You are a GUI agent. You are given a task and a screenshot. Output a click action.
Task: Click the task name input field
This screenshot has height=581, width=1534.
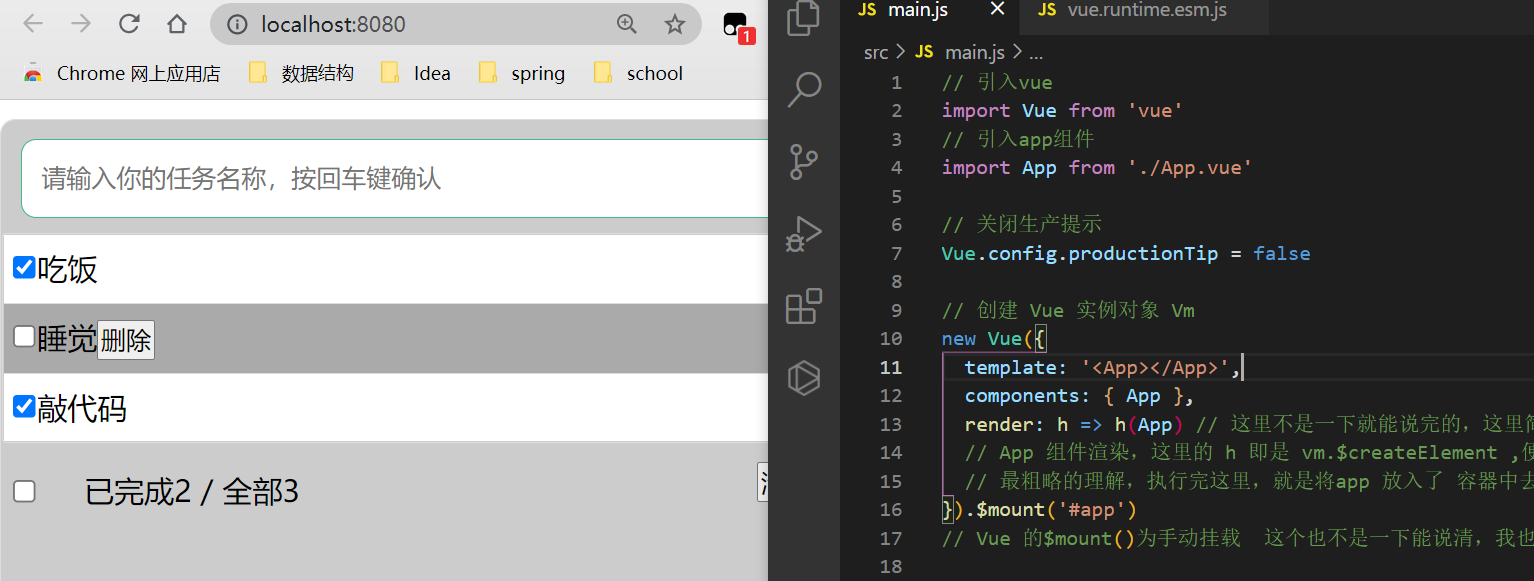(x=395, y=178)
